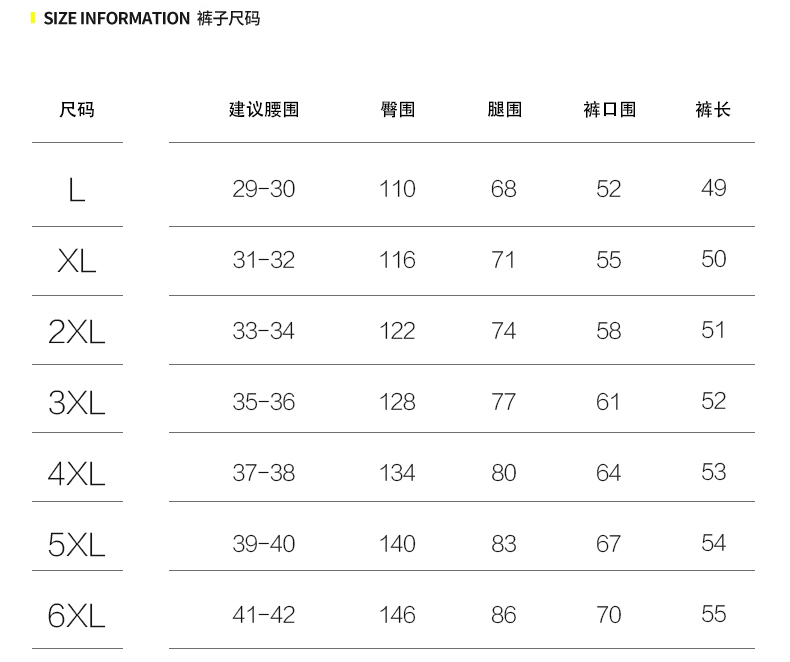Click the 尺码 column header
790x662 pixels.
point(77,109)
